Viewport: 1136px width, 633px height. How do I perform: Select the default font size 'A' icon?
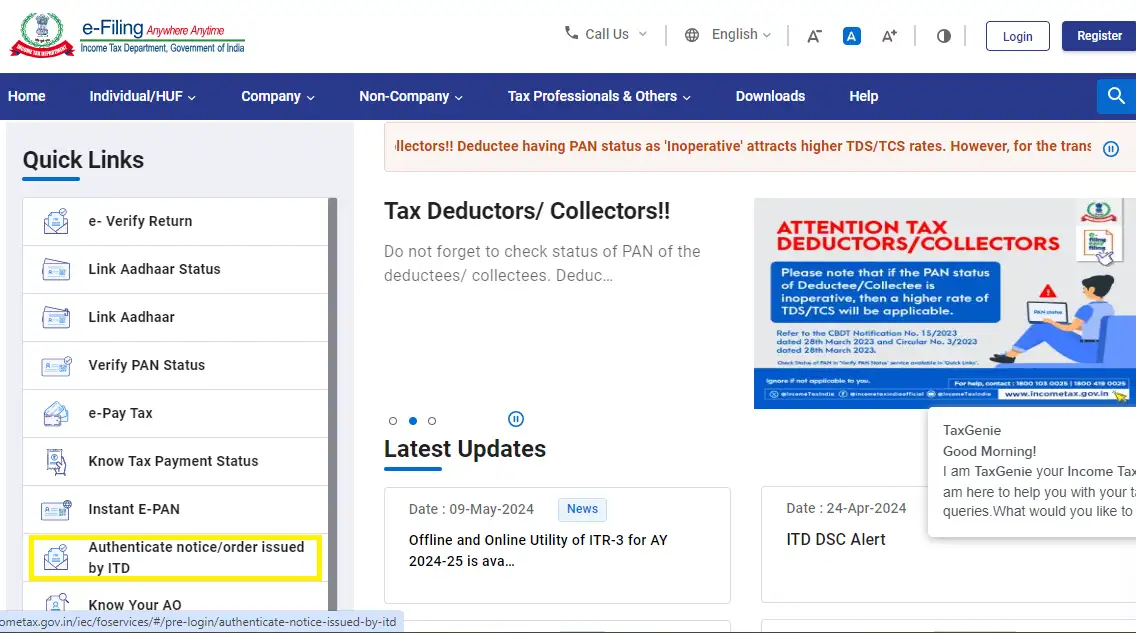point(851,35)
